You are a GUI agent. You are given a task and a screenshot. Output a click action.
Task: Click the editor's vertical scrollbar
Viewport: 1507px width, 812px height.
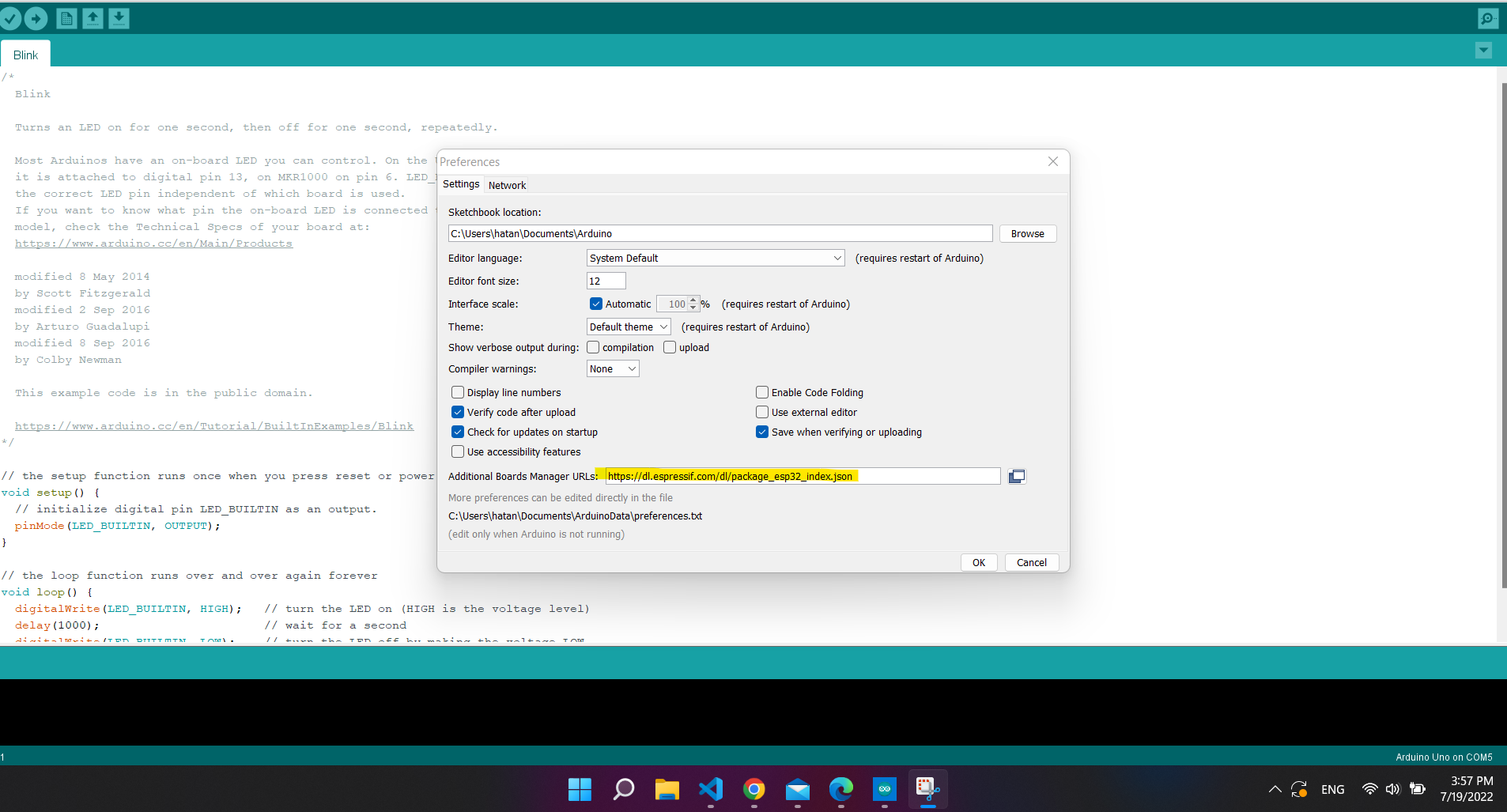click(x=1502, y=335)
